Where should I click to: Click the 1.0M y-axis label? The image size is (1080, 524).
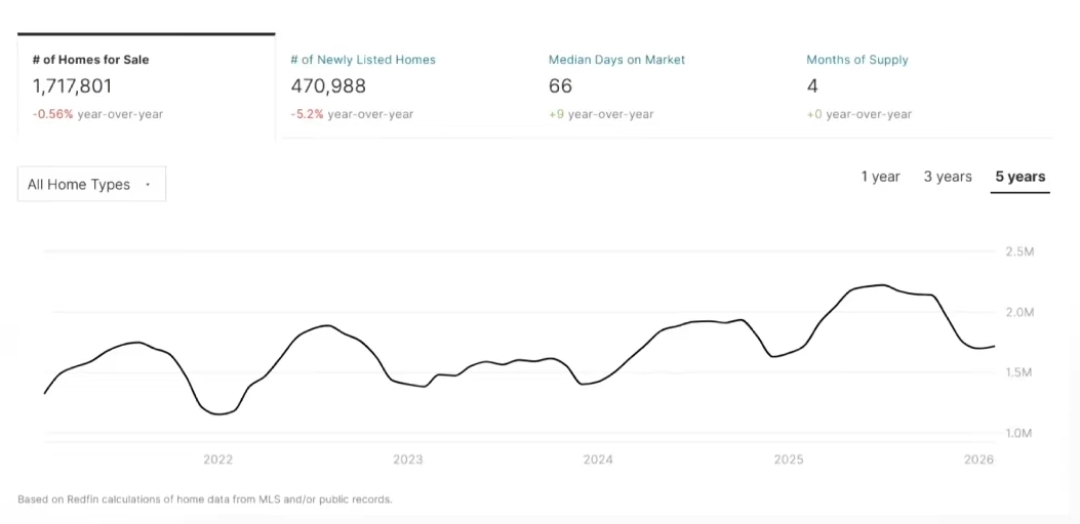point(1019,433)
